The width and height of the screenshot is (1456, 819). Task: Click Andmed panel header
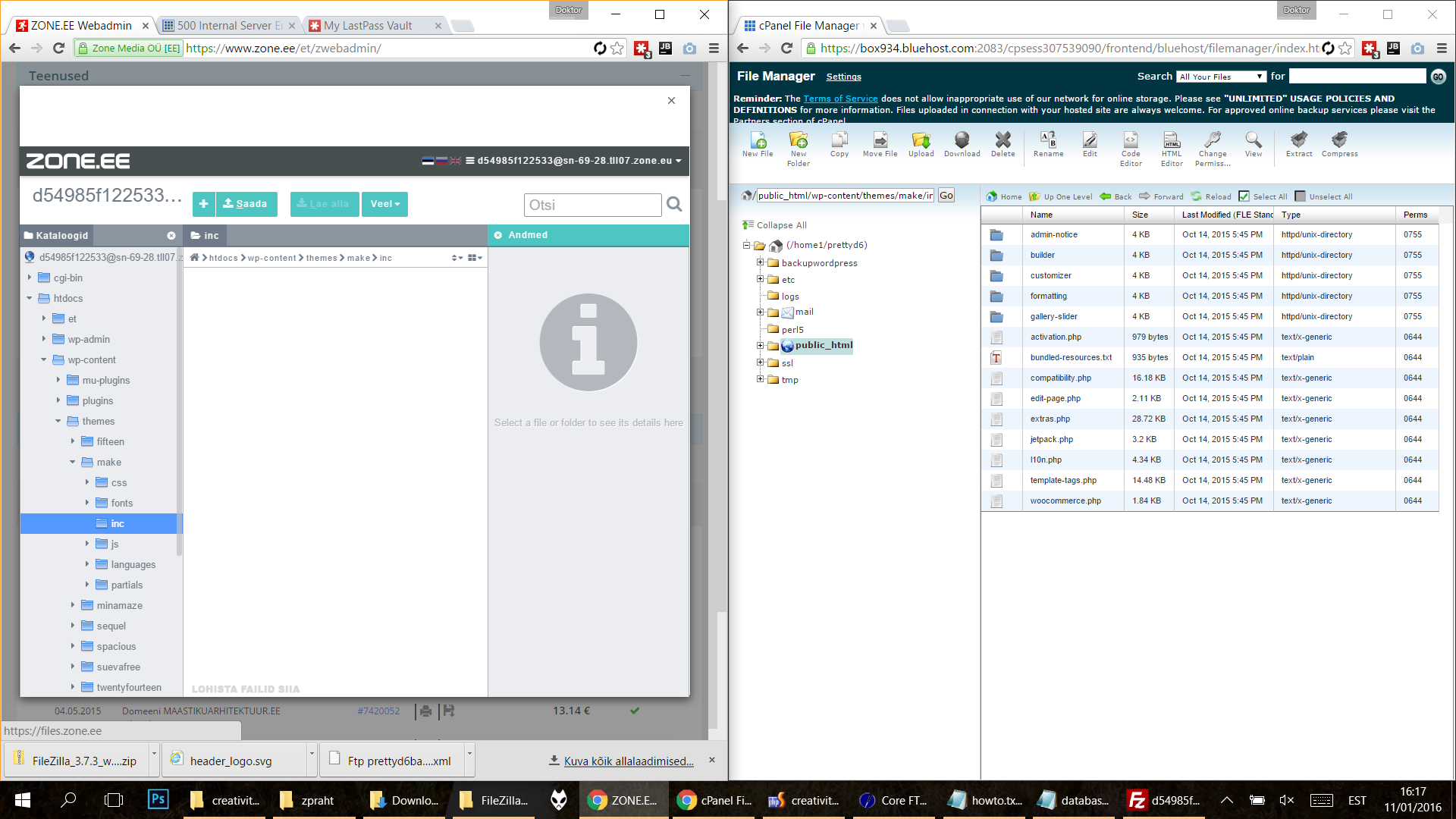588,235
